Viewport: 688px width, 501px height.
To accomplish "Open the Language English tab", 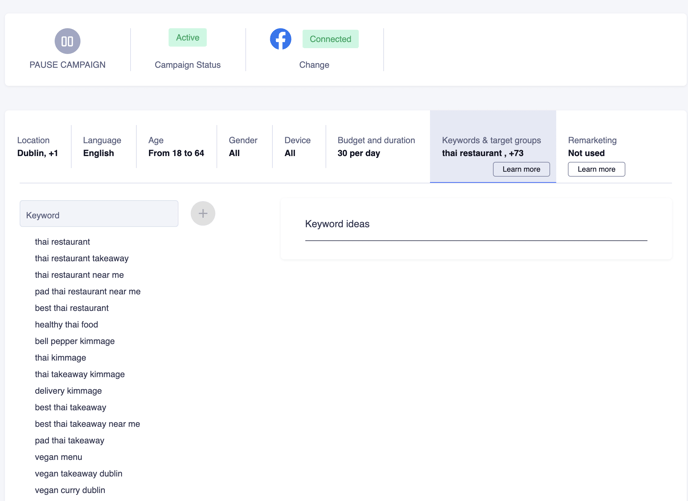I will pos(102,147).
